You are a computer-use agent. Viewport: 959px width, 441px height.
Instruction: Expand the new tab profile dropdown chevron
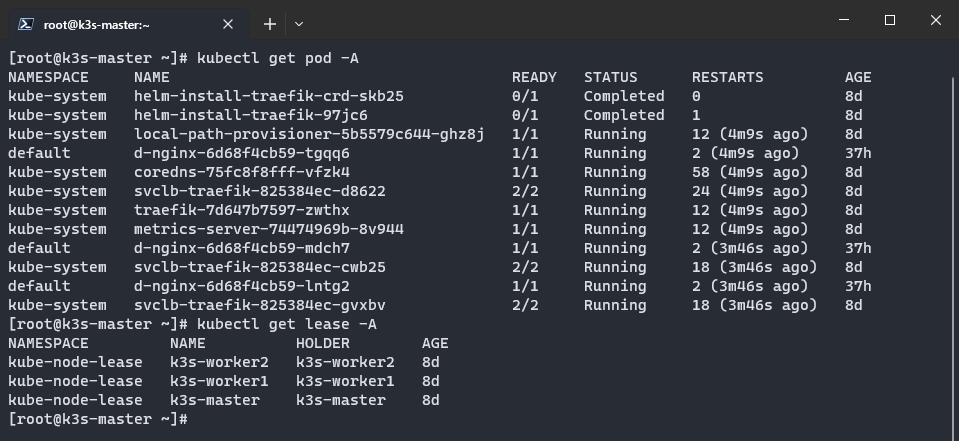299,24
